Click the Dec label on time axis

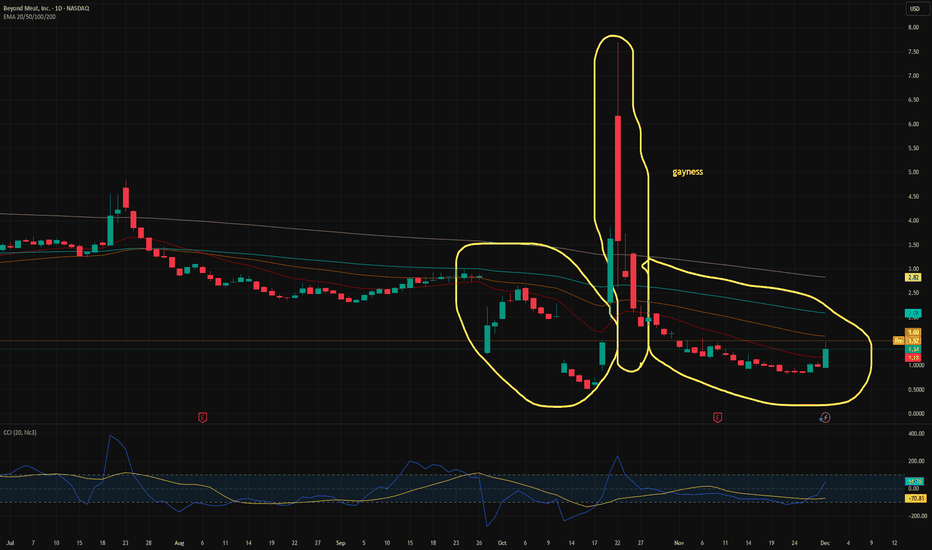(823, 543)
